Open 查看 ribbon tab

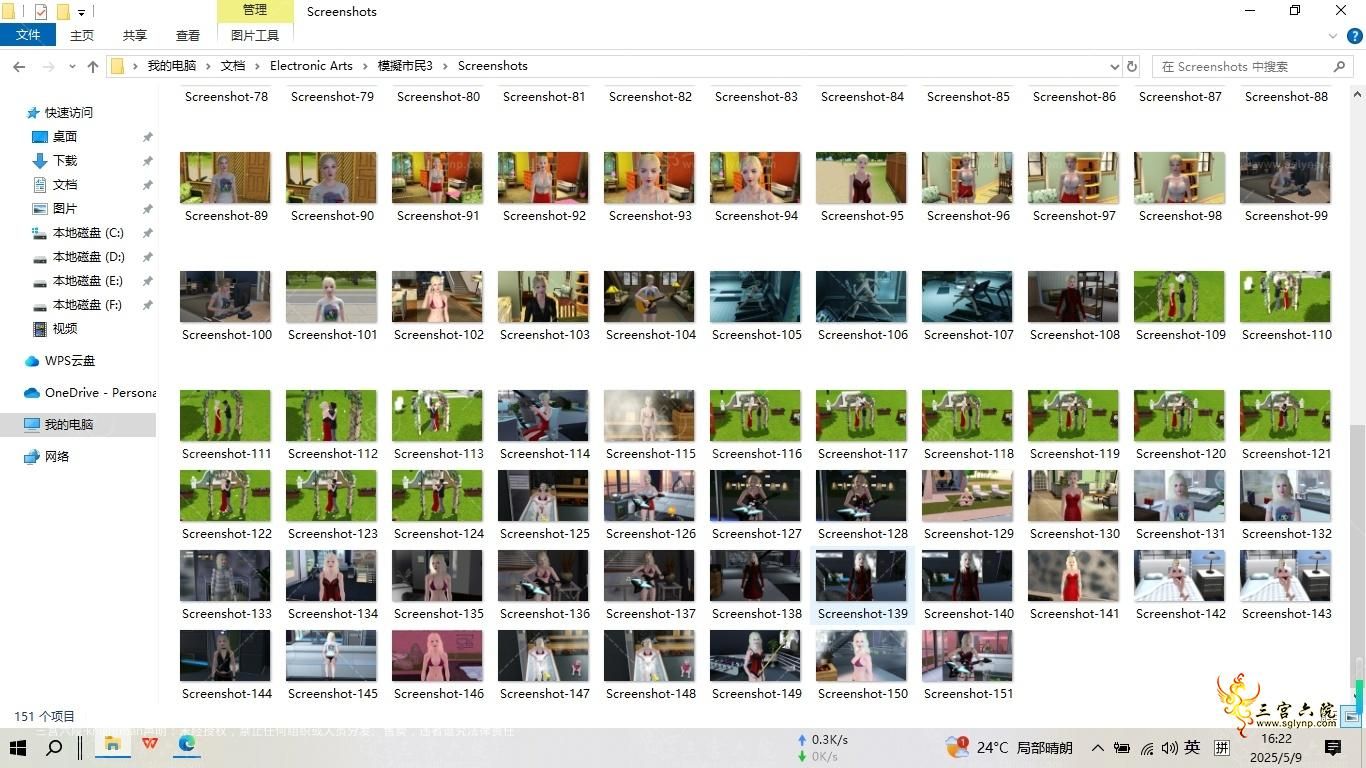(x=188, y=35)
